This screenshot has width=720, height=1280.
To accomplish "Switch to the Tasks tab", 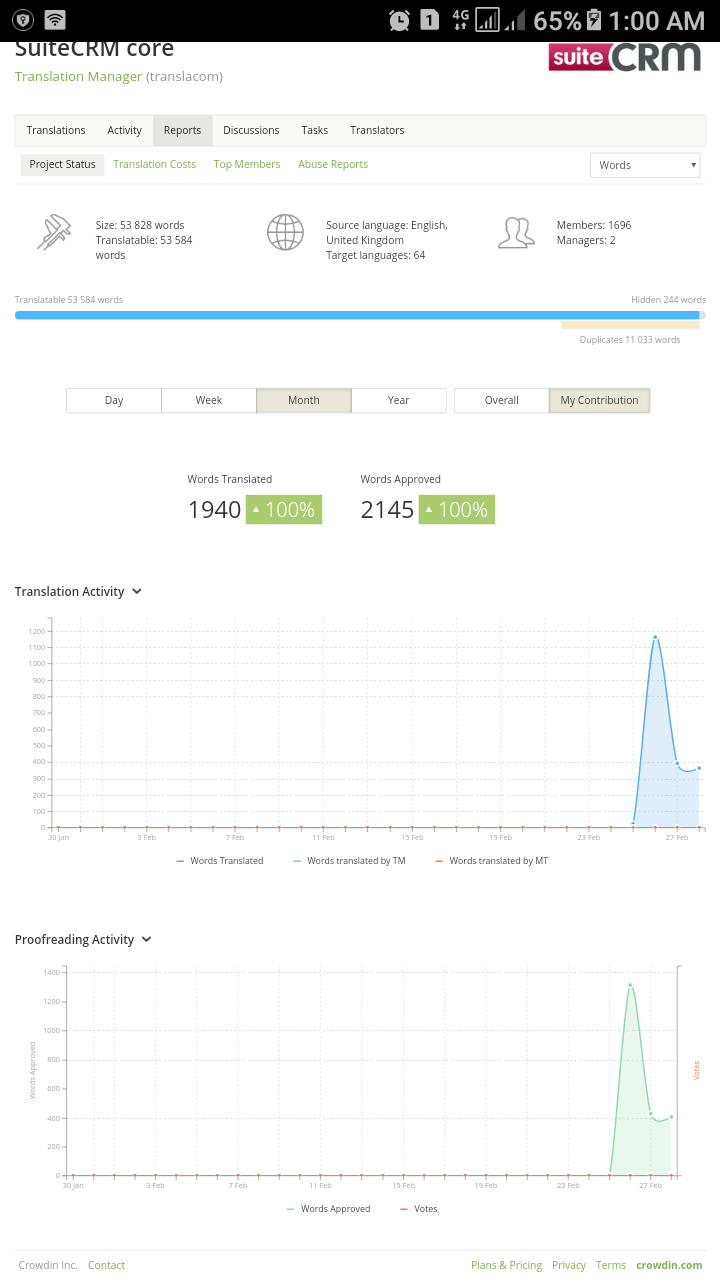I will click(x=315, y=130).
